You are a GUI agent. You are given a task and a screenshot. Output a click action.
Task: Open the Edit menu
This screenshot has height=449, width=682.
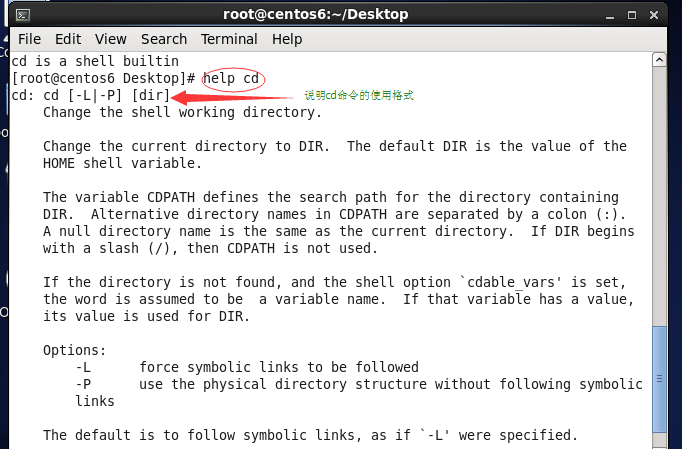pyautogui.click(x=68, y=39)
